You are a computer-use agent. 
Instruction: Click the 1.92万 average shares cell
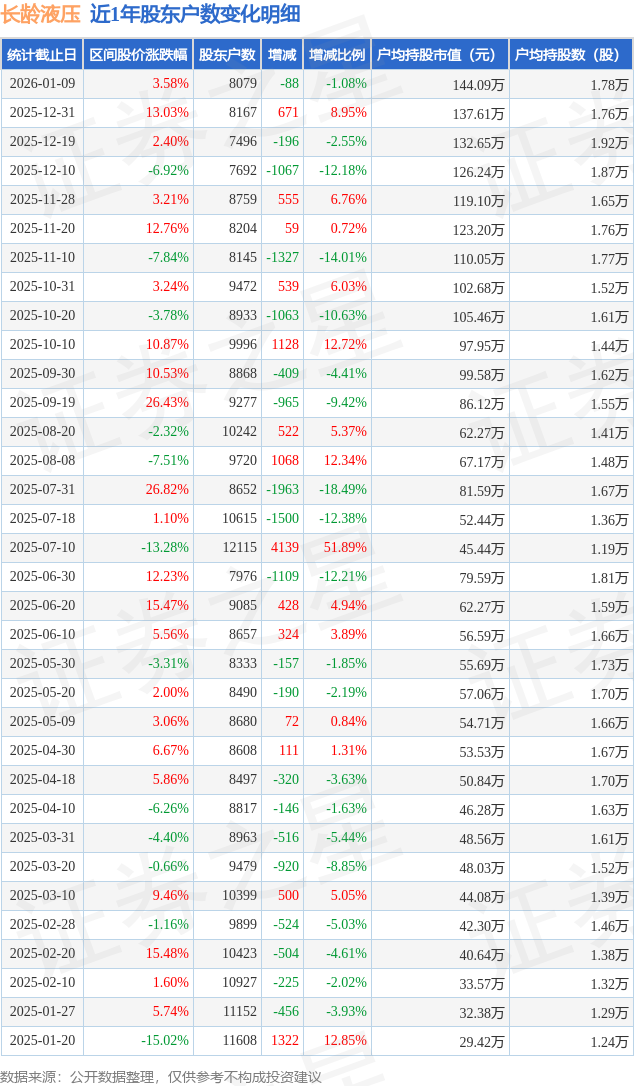click(x=609, y=143)
